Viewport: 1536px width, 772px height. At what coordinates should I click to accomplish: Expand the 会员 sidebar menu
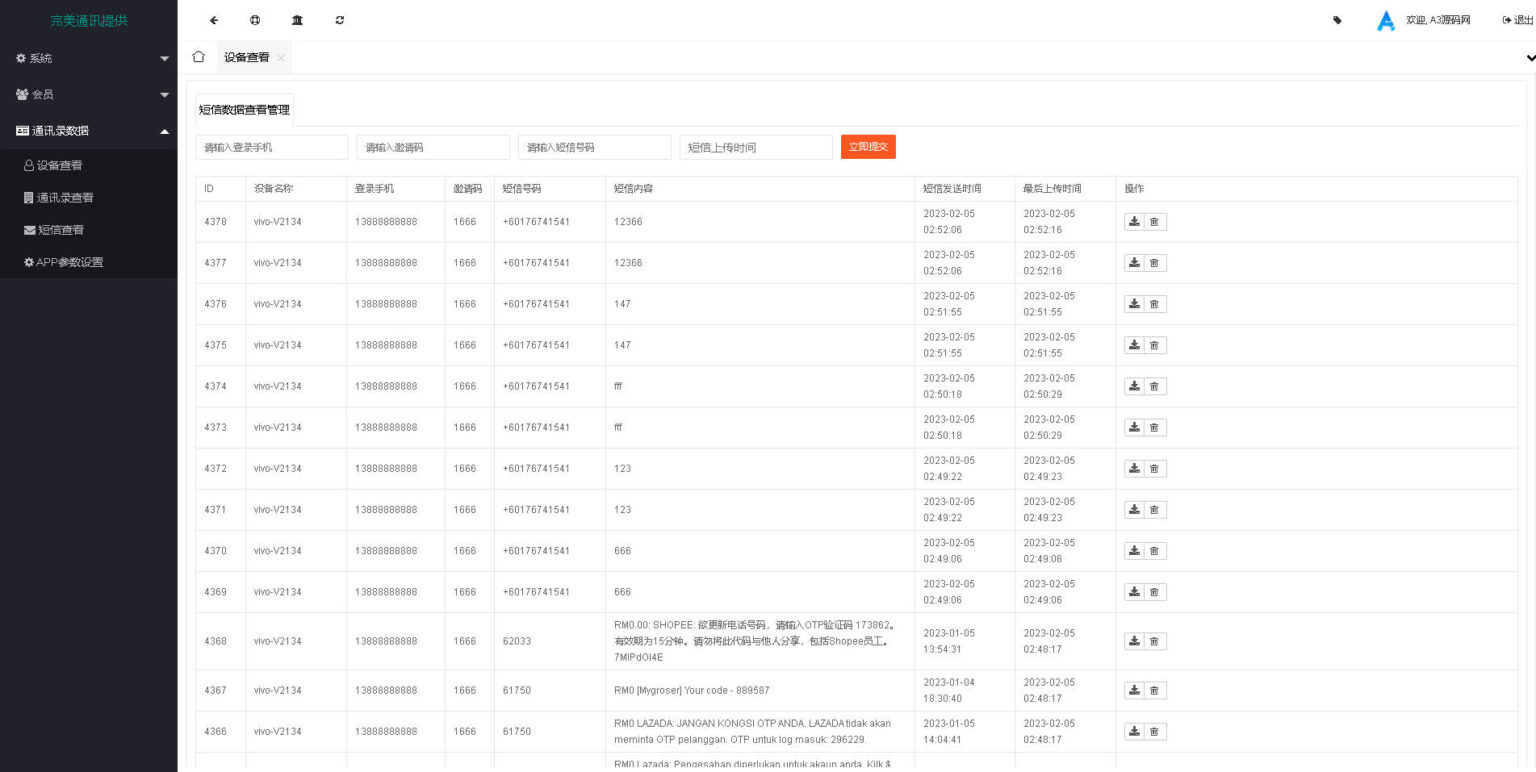(89, 94)
